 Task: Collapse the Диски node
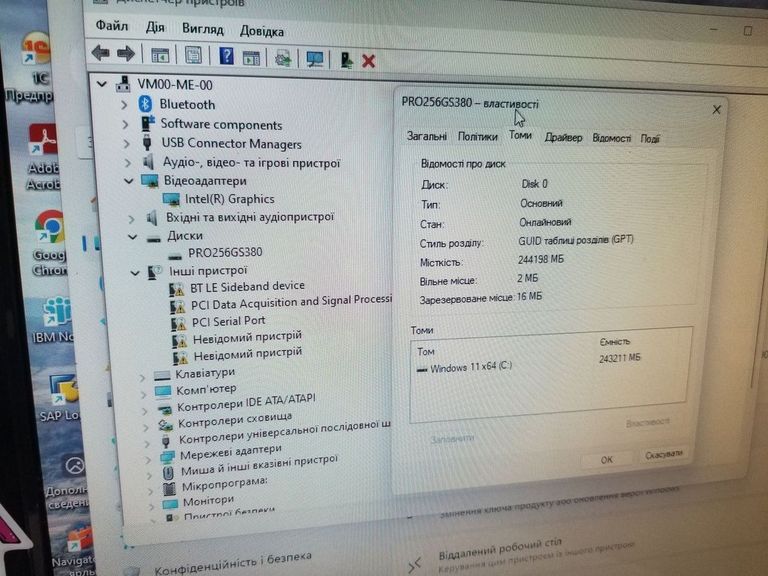point(132,237)
